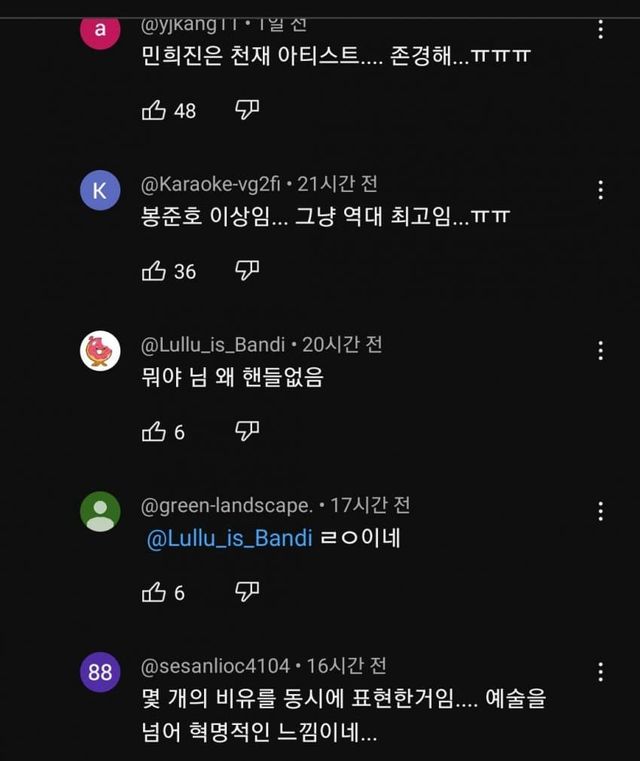
Task: Like the @green-landscape. reply
Action: (x=154, y=592)
